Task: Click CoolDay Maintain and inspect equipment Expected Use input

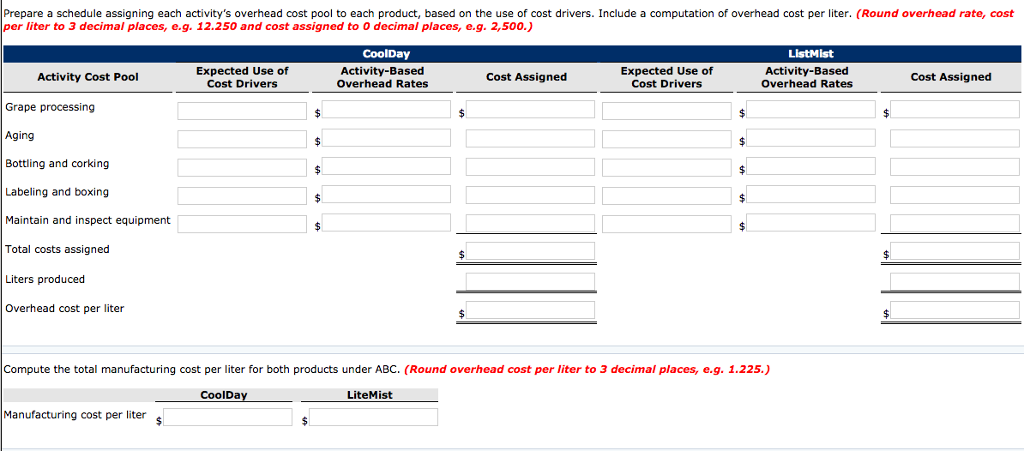Action: 242,224
